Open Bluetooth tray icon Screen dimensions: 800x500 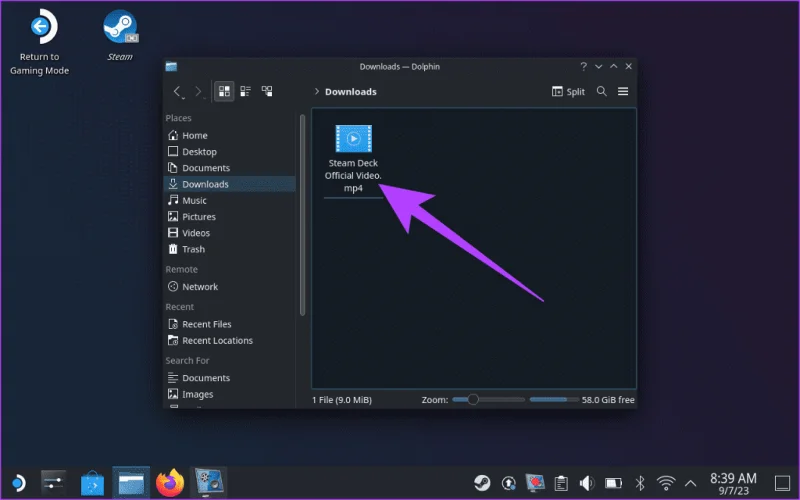pyautogui.click(x=640, y=483)
